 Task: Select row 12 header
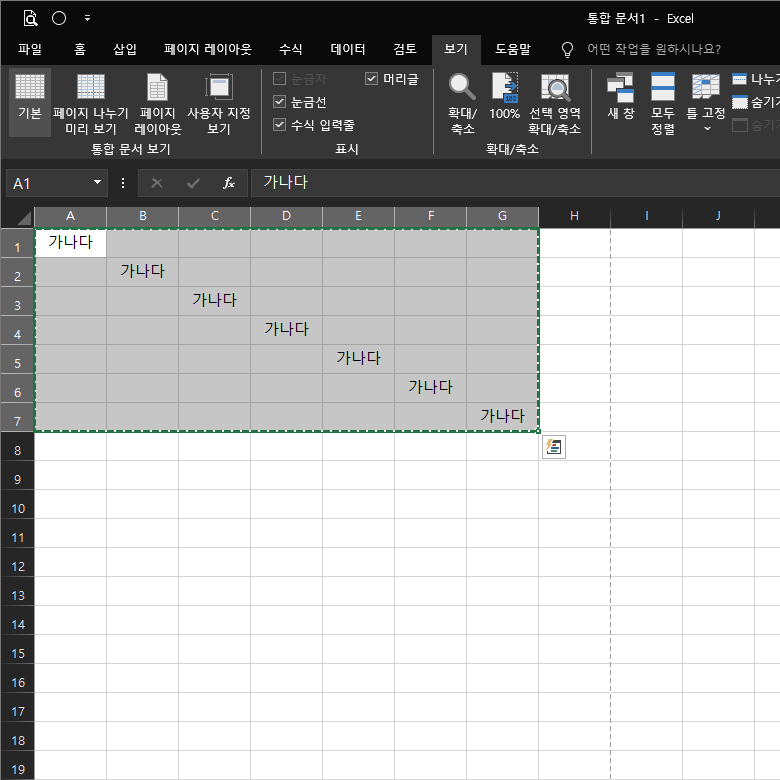pyautogui.click(x=17, y=563)
